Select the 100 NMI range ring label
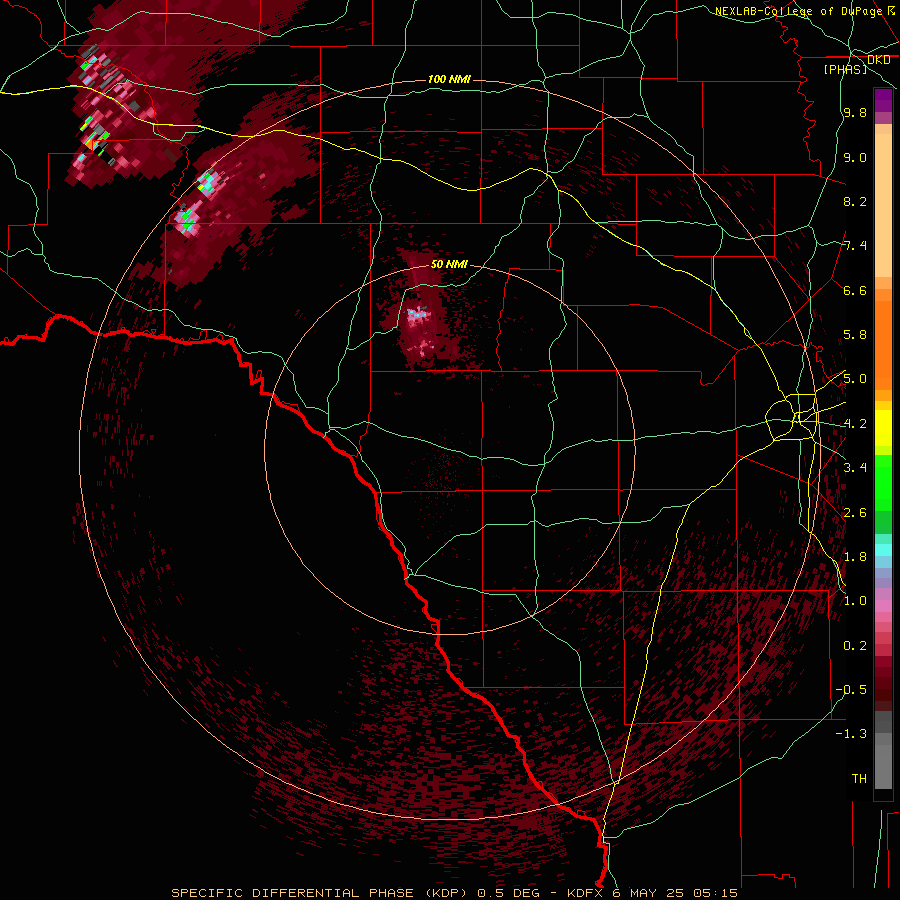Viewport: 900px width, 900px height. pos(449,79)
